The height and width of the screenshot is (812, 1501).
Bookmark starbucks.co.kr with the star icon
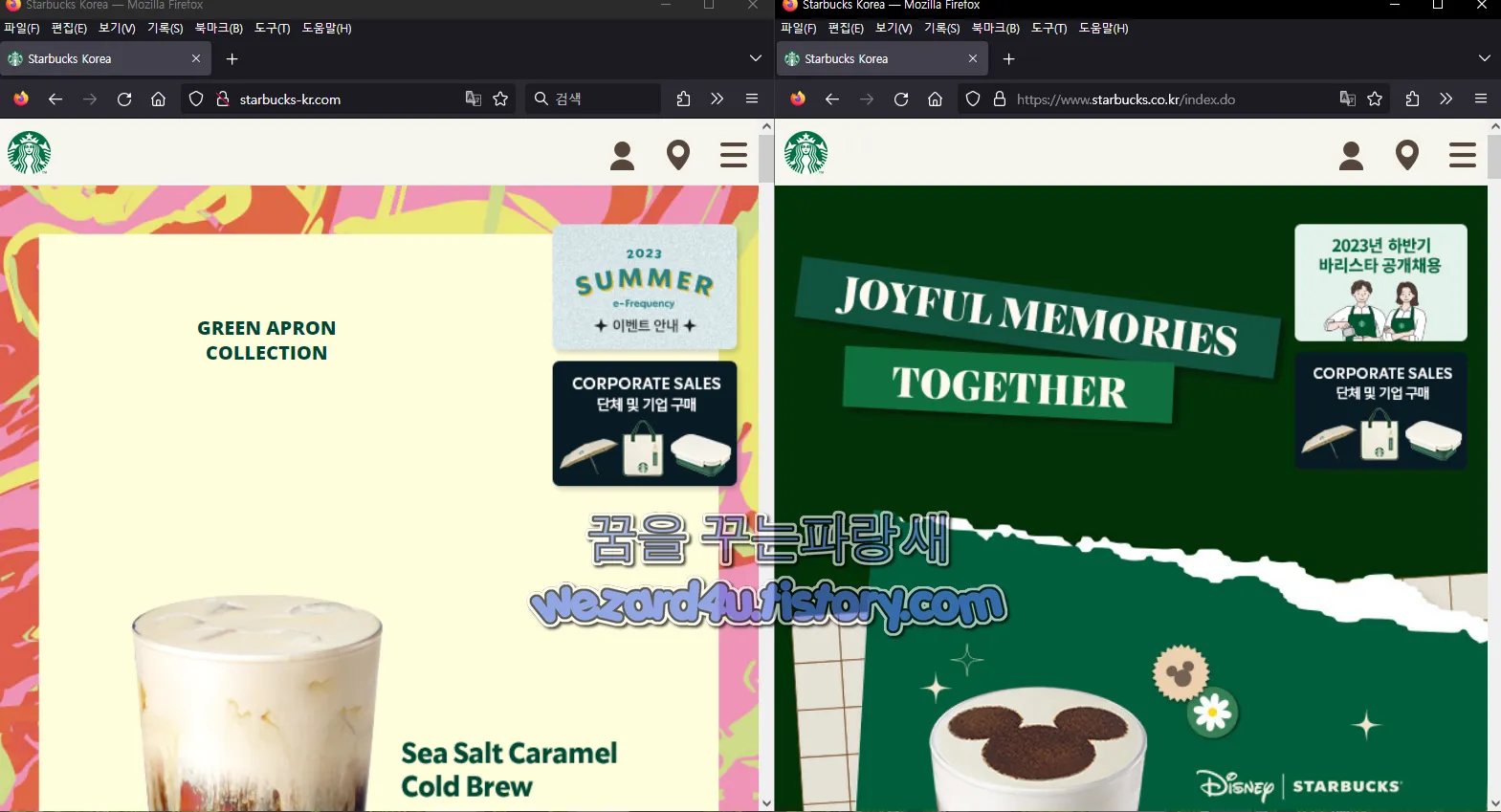tap(1375, 99)
